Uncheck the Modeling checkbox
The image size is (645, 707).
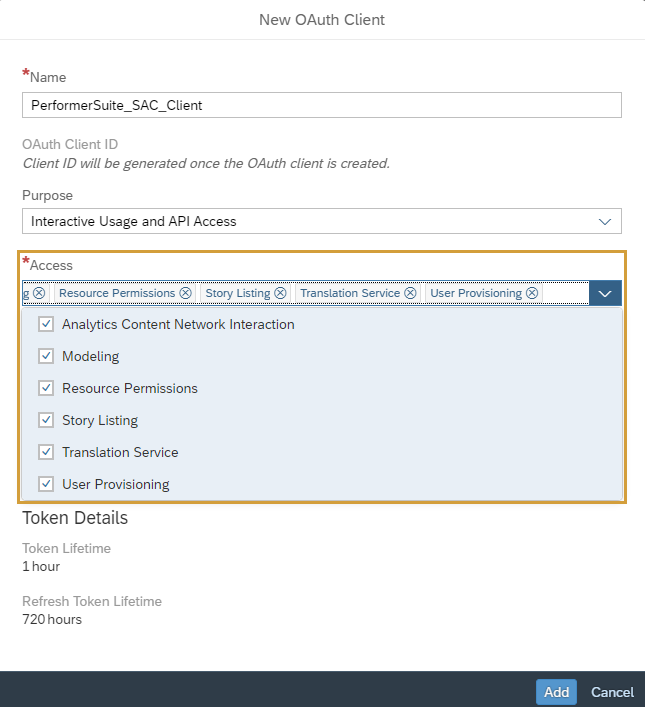pos(46,356)
